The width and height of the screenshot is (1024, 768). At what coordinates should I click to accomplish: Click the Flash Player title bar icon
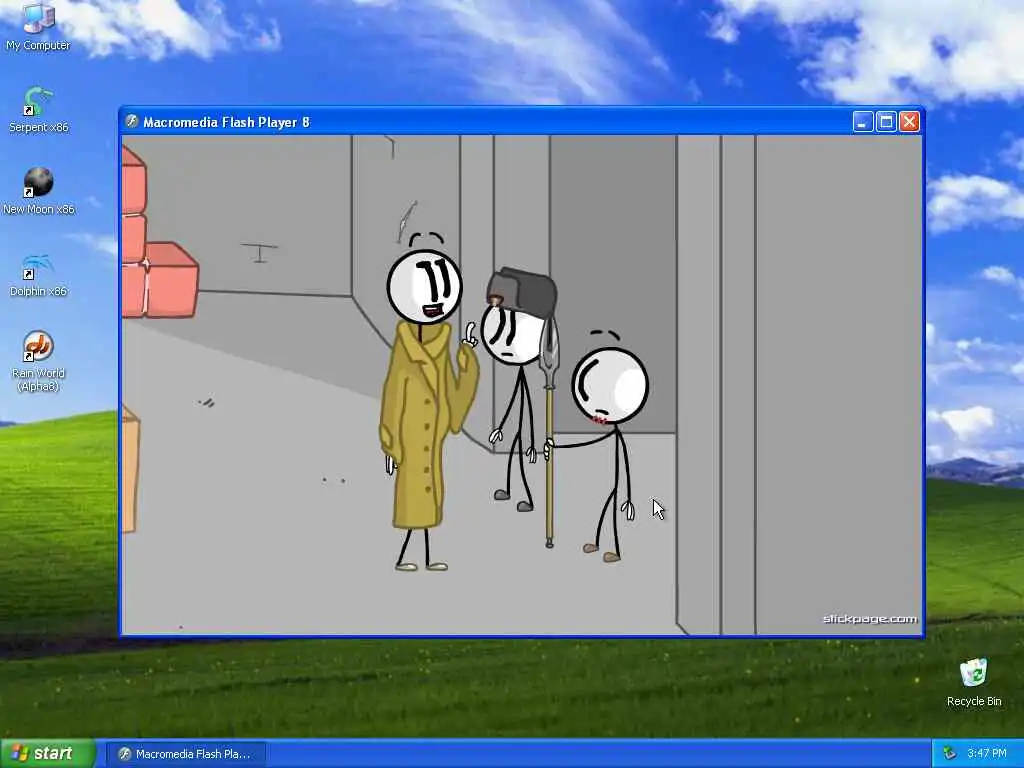pyautogui.click(x=132, y=121)
